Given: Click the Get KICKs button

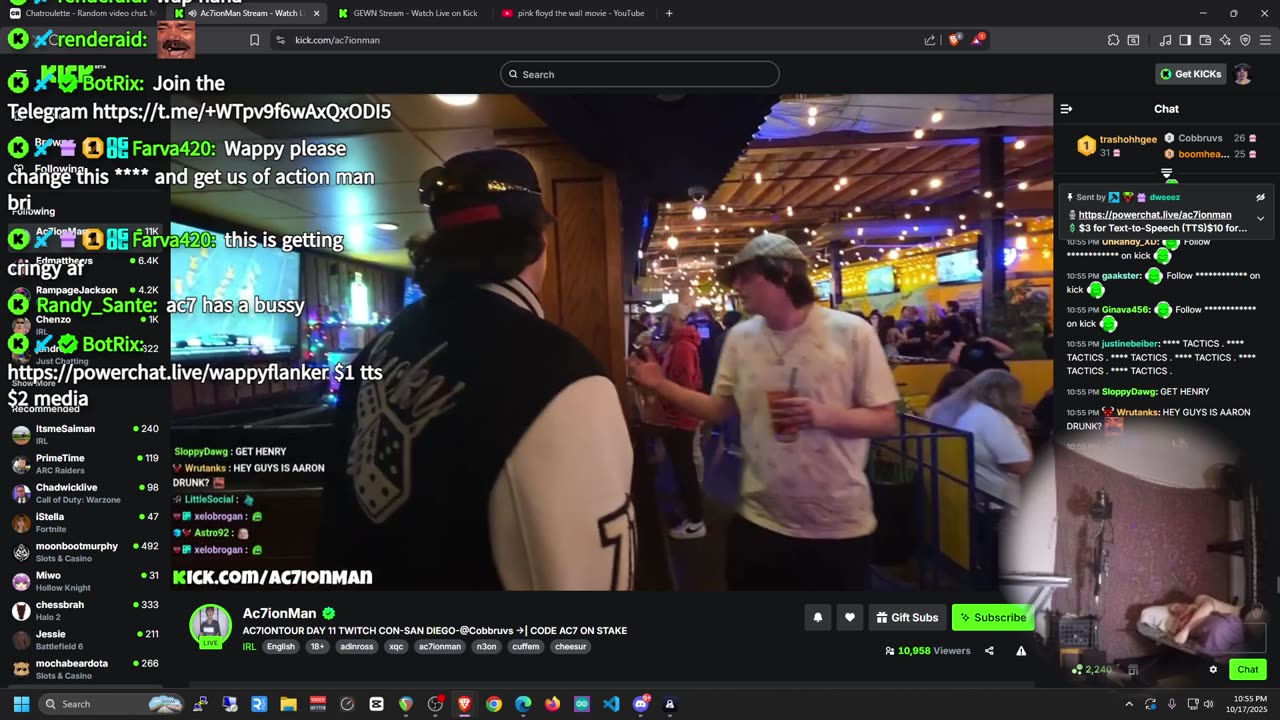Looking at the screenshot, I should coord(1190,74).
